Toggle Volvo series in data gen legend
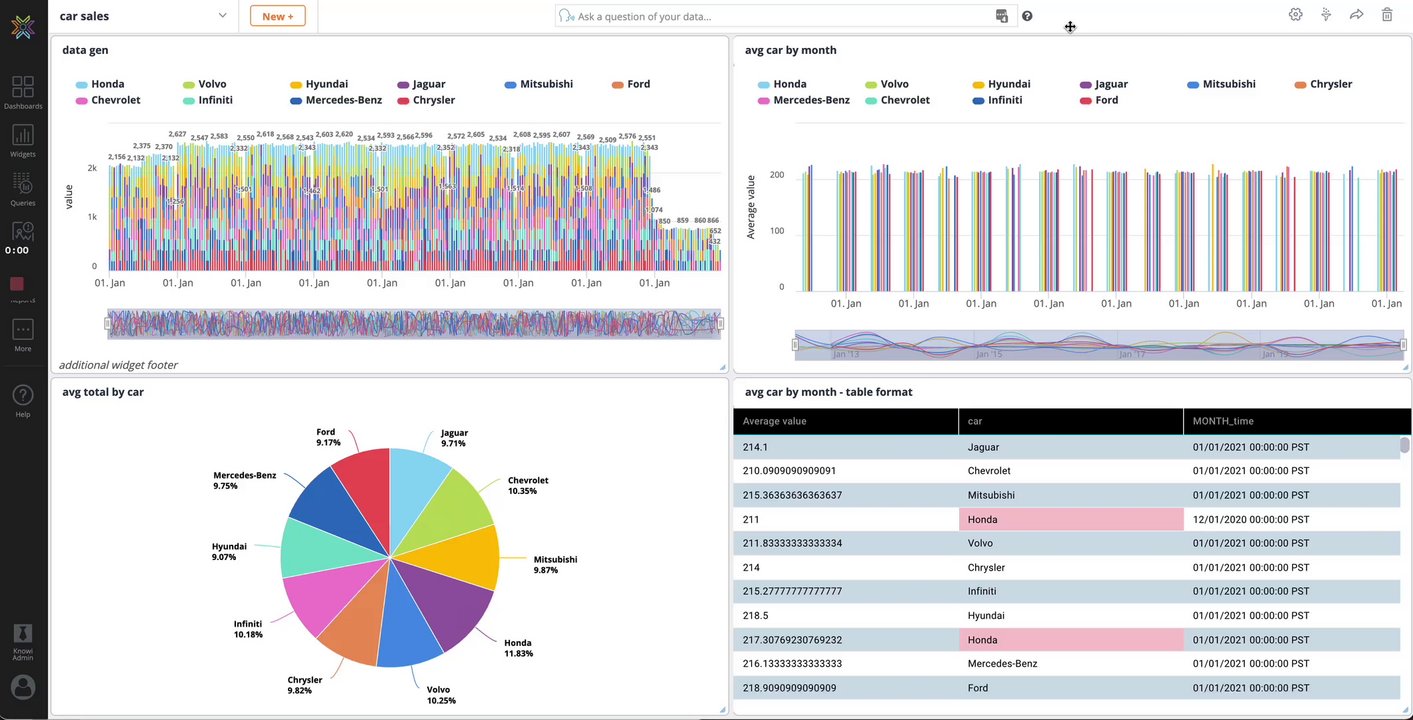The width and height of the screenshot is (1413, 720). (x=205, y=84)
